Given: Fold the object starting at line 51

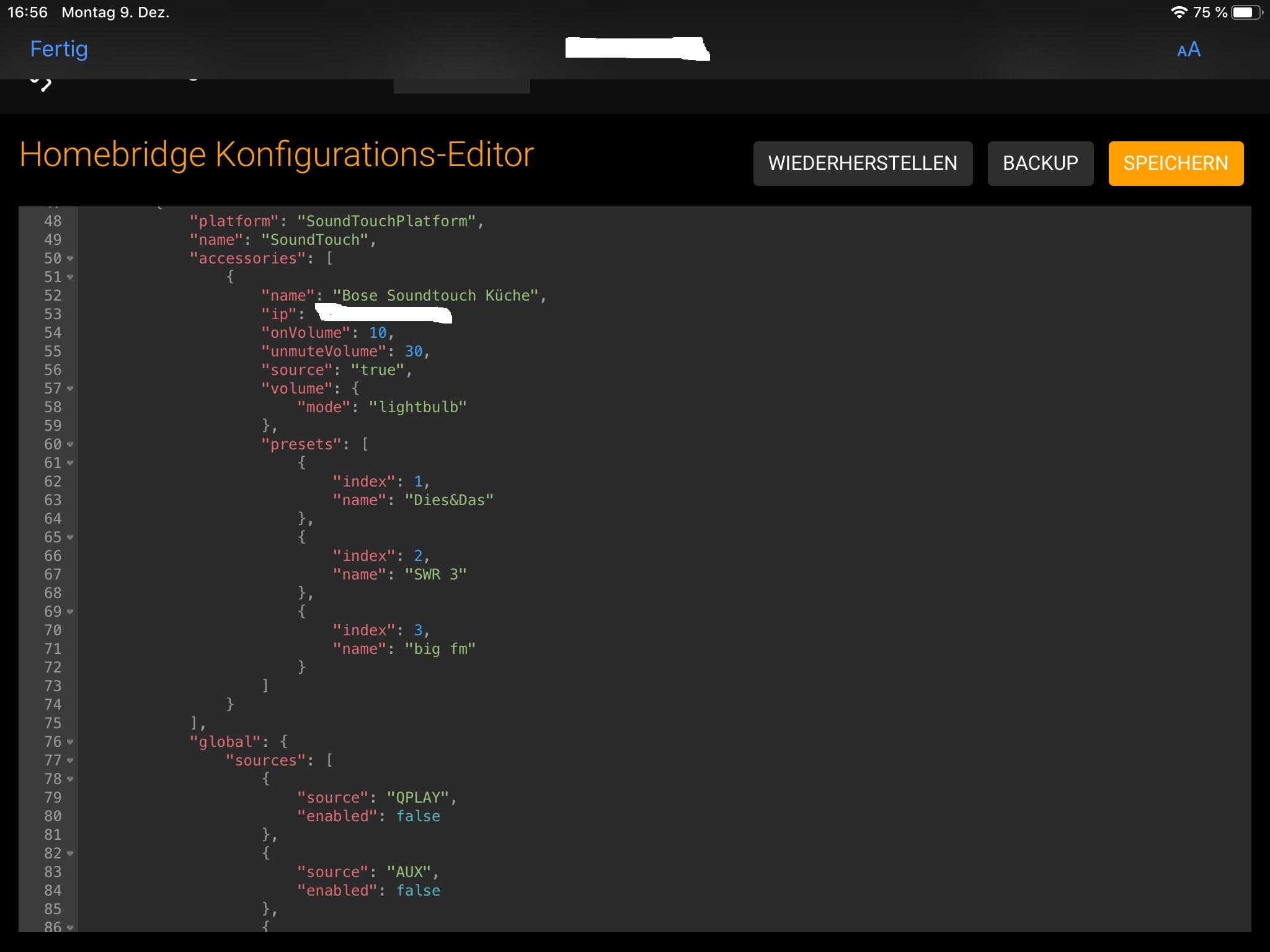Looking at the screenshot, I should point(70,277).
